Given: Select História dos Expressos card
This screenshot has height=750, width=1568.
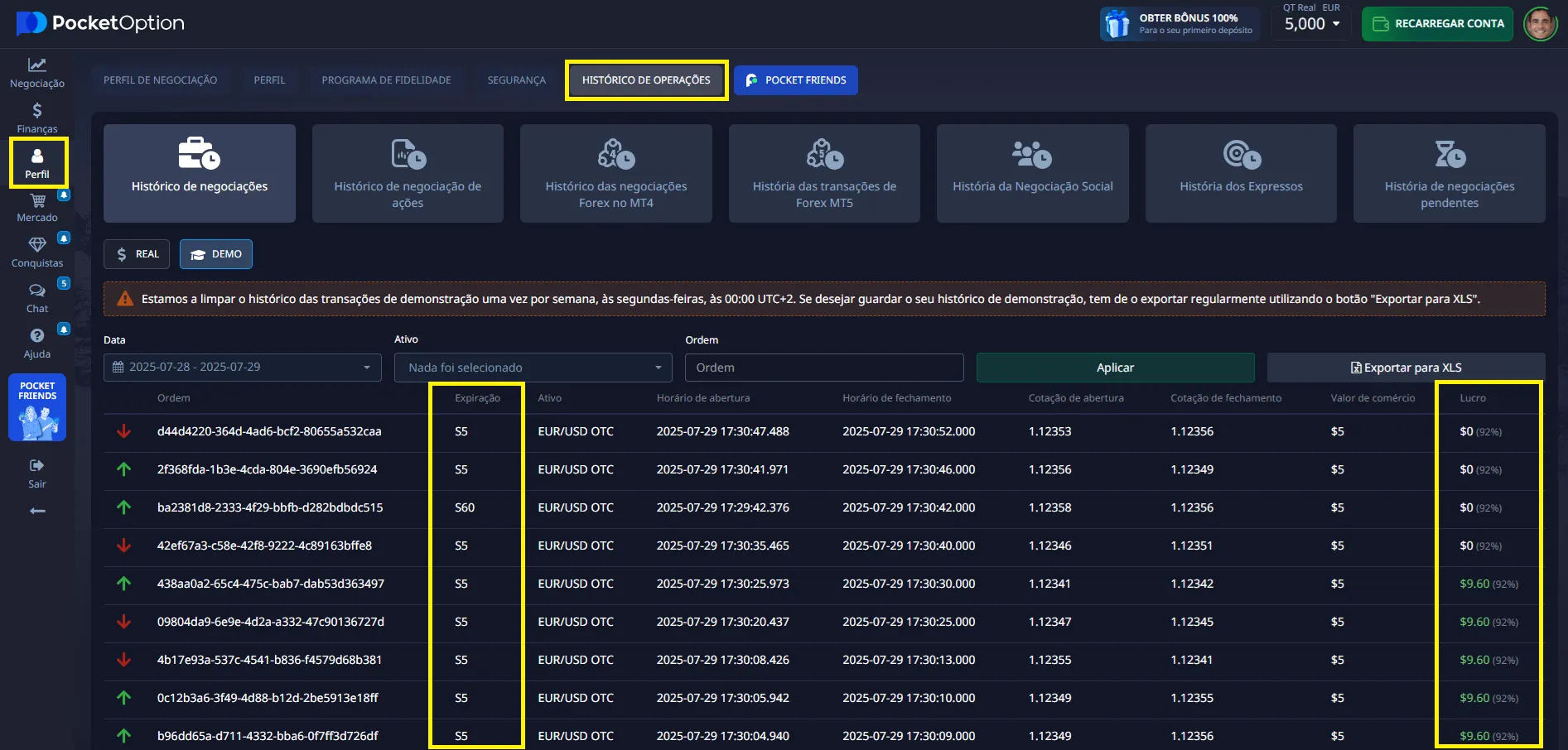Looking at the screenshot, I should pyautogui.click(x=1241, y=173).
